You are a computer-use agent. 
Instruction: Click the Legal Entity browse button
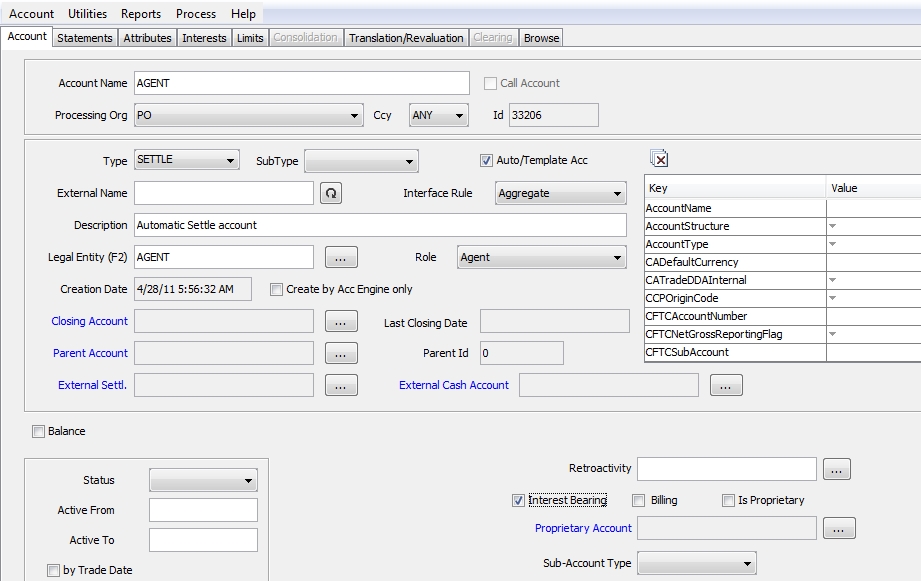(x=341, y=257)
